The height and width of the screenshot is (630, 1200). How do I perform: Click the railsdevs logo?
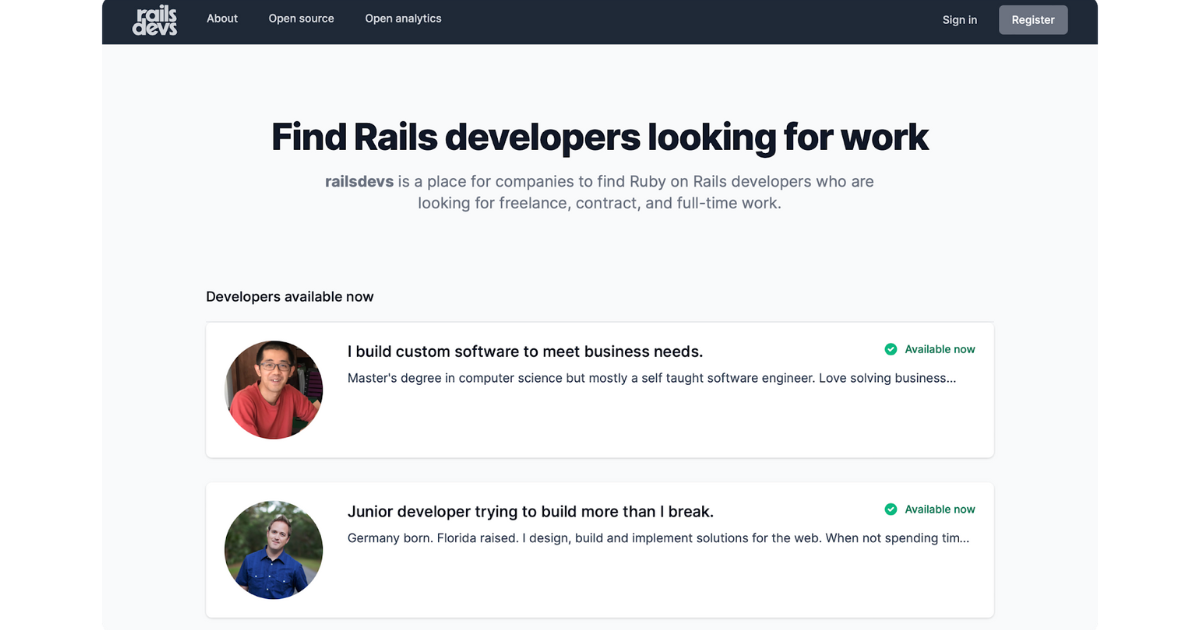tap(154, 20)
